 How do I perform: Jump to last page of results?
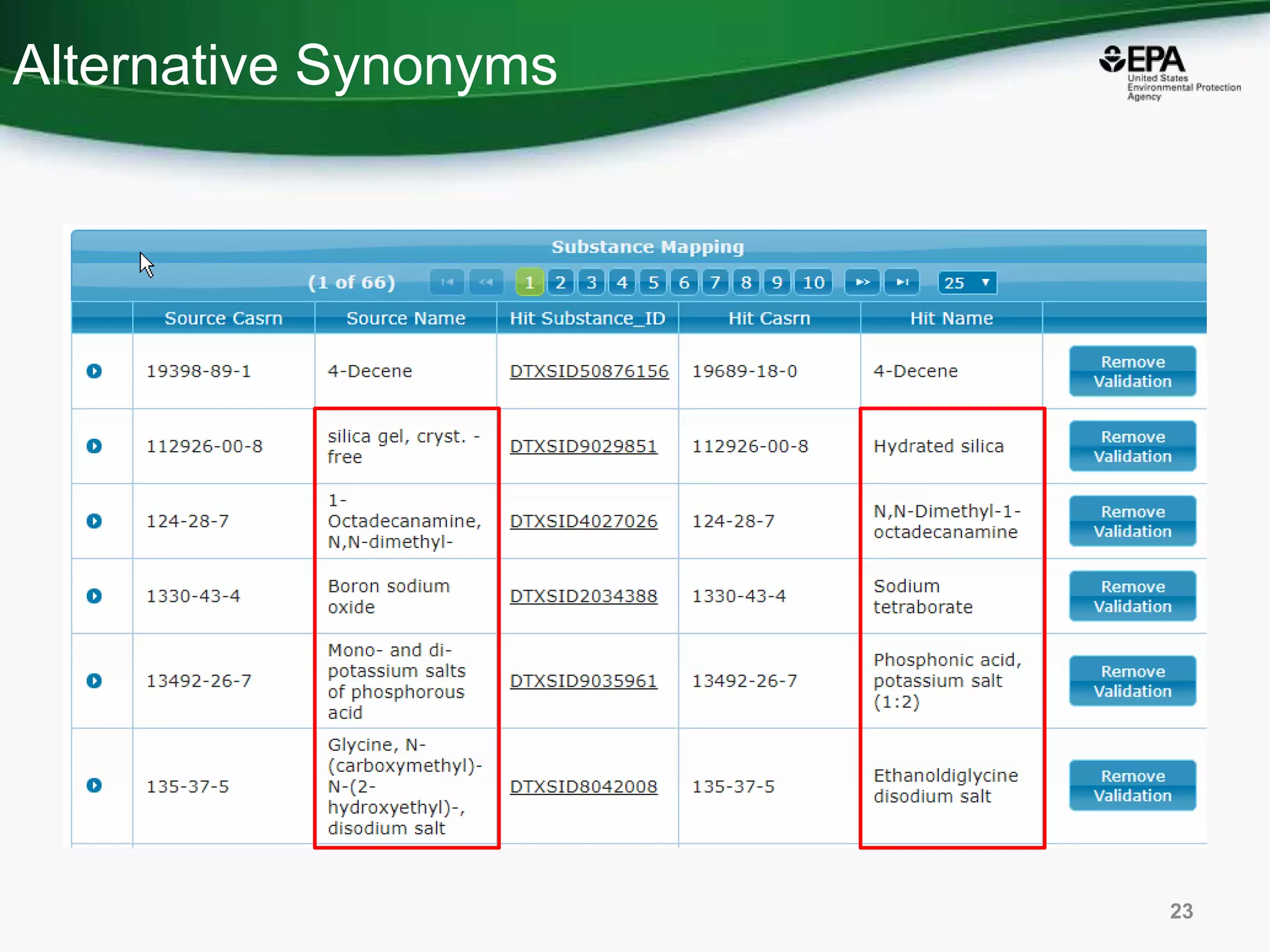902,283
